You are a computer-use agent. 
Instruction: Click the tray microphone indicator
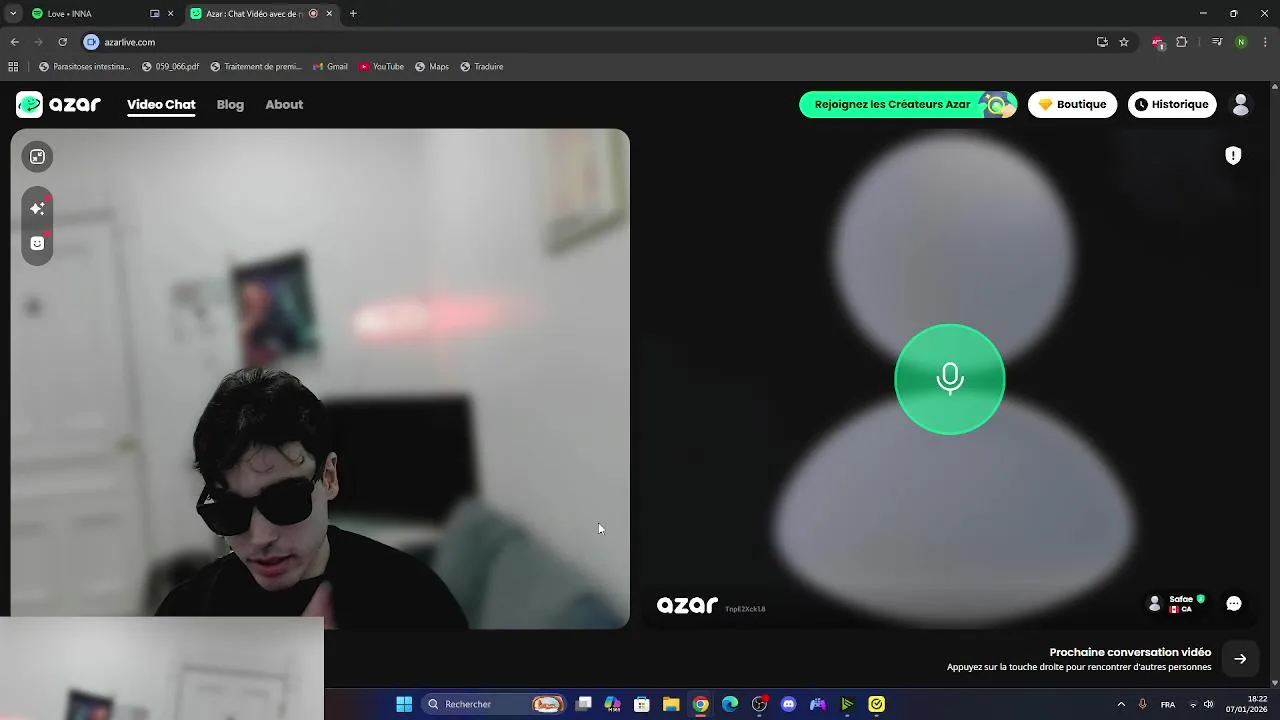point(1142,704)
